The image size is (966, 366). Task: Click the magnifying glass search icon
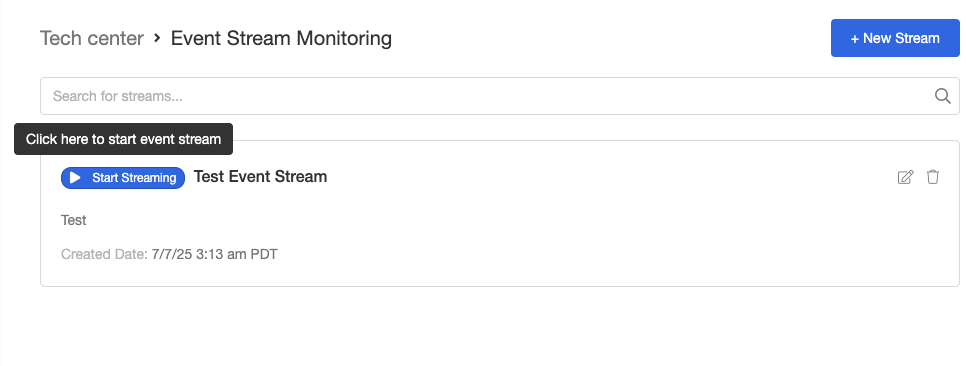tap(943, 96)
